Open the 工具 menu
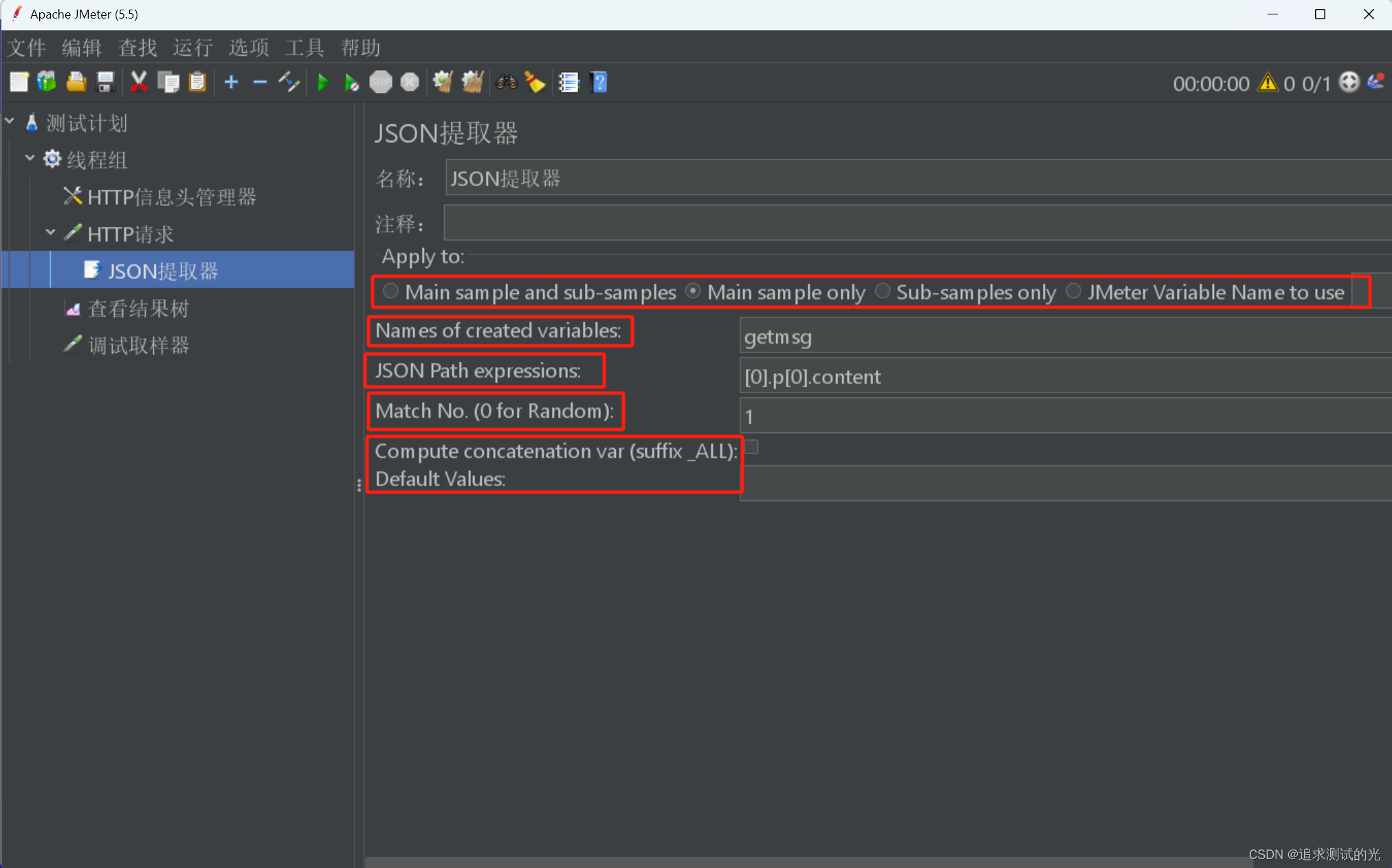Viewport: 1392px width, 868px height. coord(305,47)
